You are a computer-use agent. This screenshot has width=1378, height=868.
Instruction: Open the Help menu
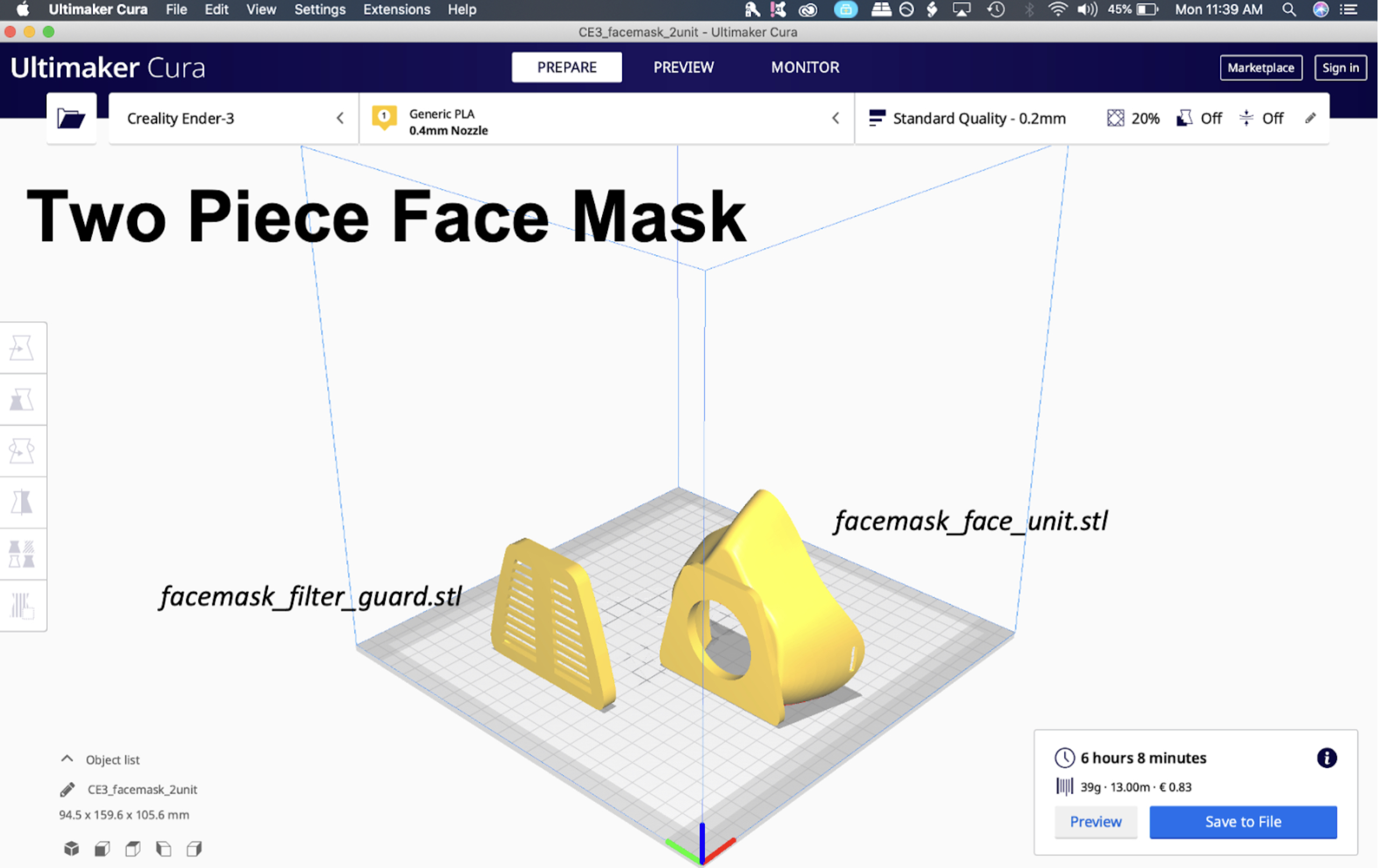[x=462, y=10]
